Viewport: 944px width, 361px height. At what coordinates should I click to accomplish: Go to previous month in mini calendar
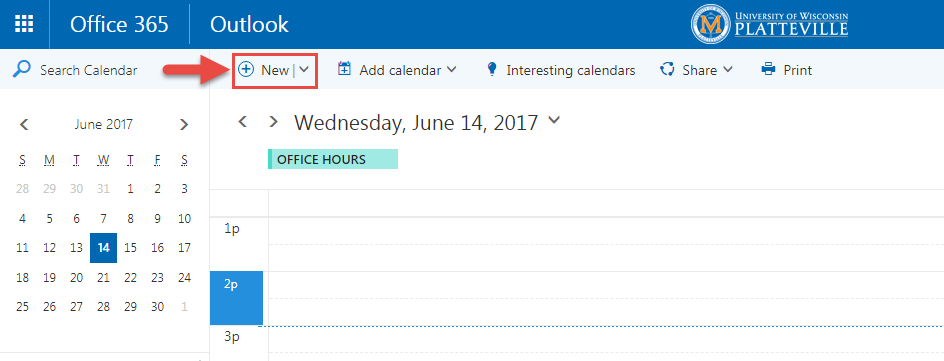coord(24,125)
